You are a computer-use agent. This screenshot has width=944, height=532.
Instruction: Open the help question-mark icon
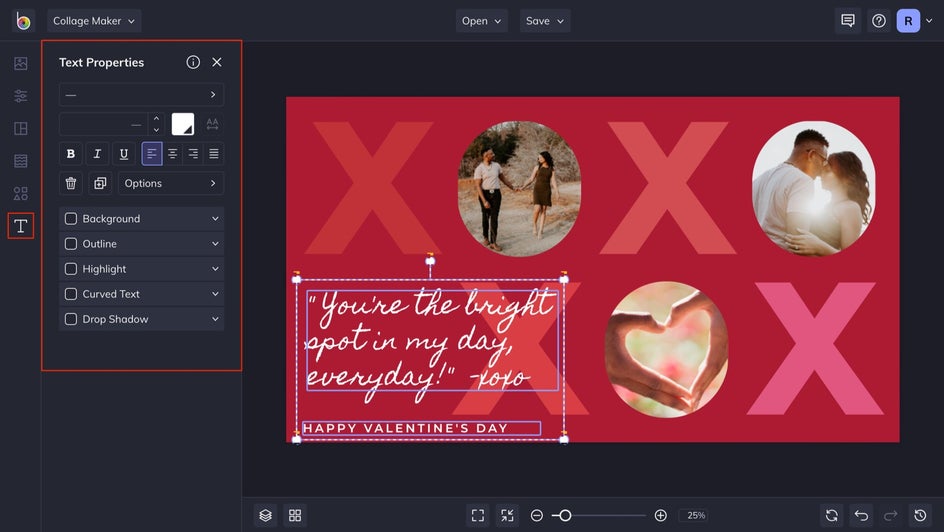click(879, 21)
